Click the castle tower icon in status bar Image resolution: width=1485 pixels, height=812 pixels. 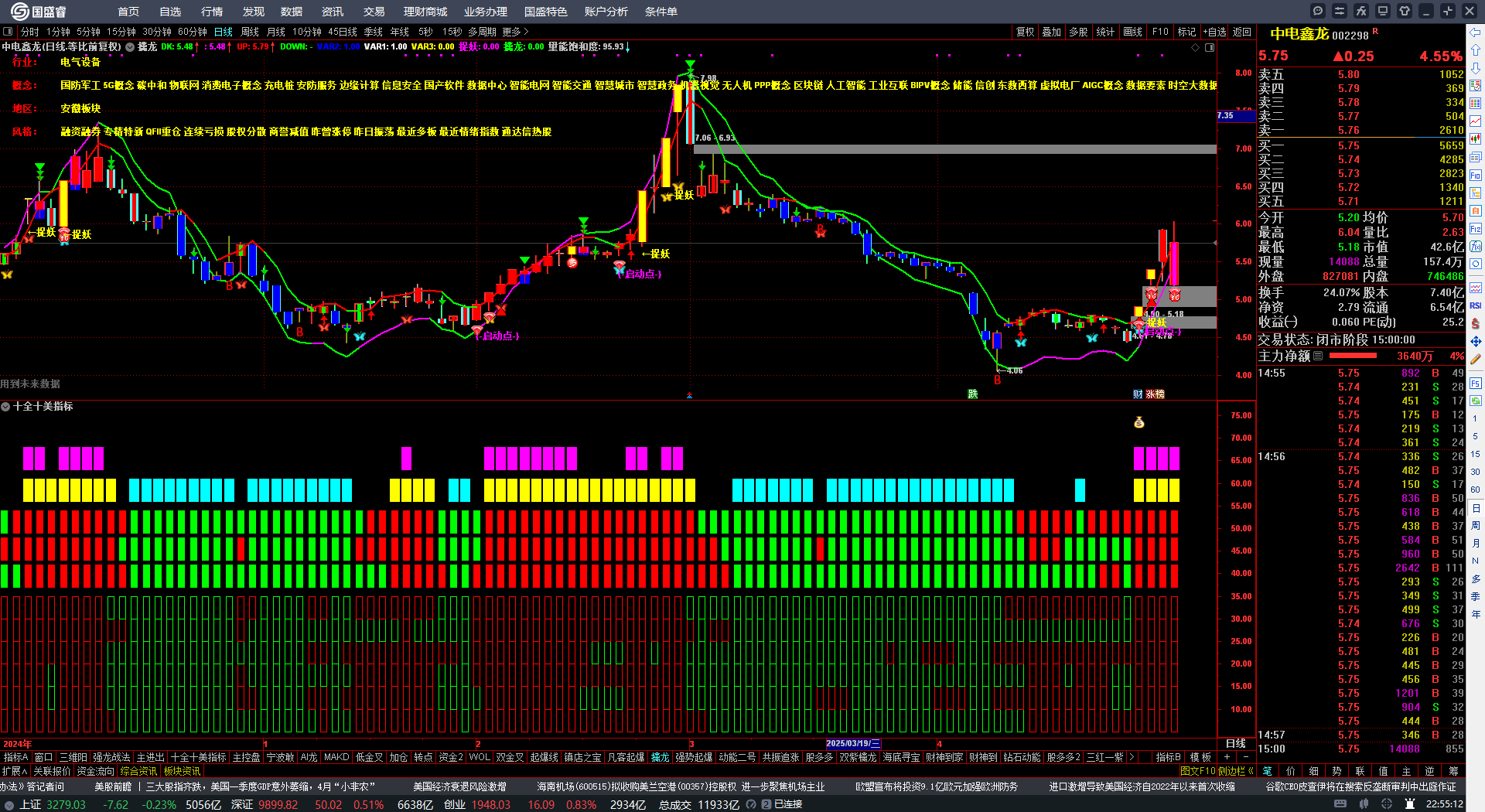pos(1410,804)
